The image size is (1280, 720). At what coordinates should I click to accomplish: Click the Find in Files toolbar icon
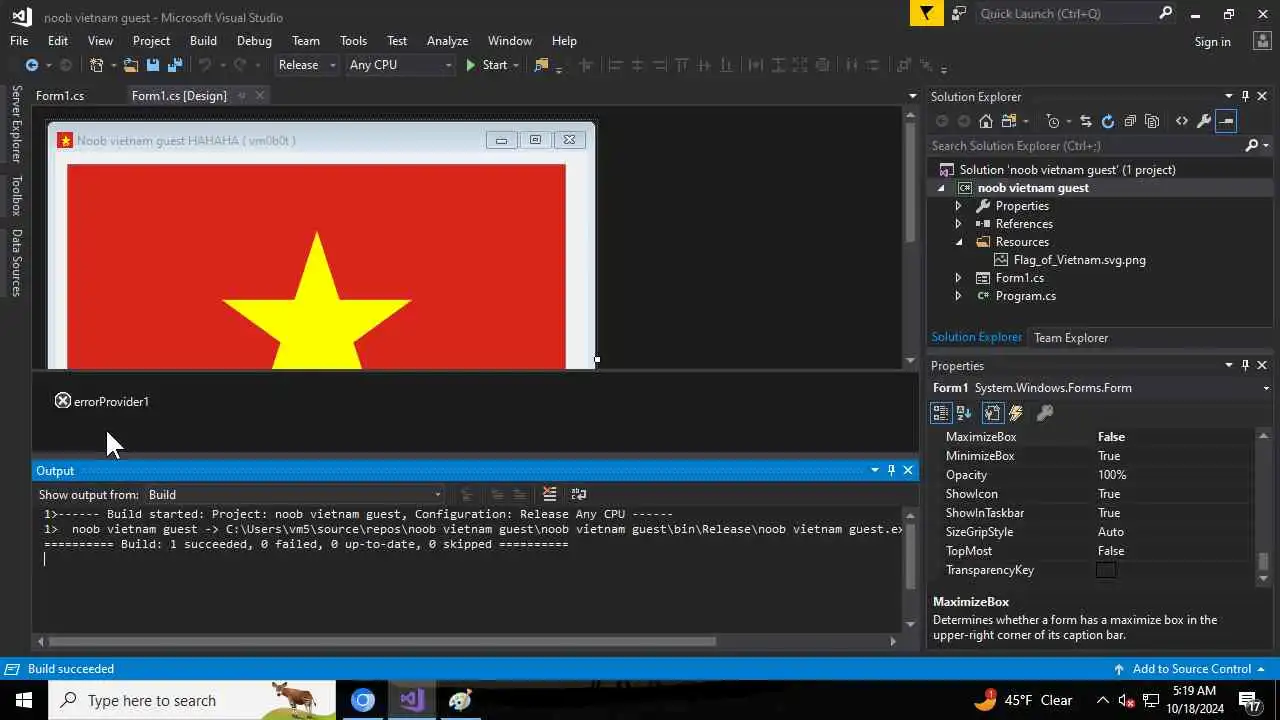541,65
